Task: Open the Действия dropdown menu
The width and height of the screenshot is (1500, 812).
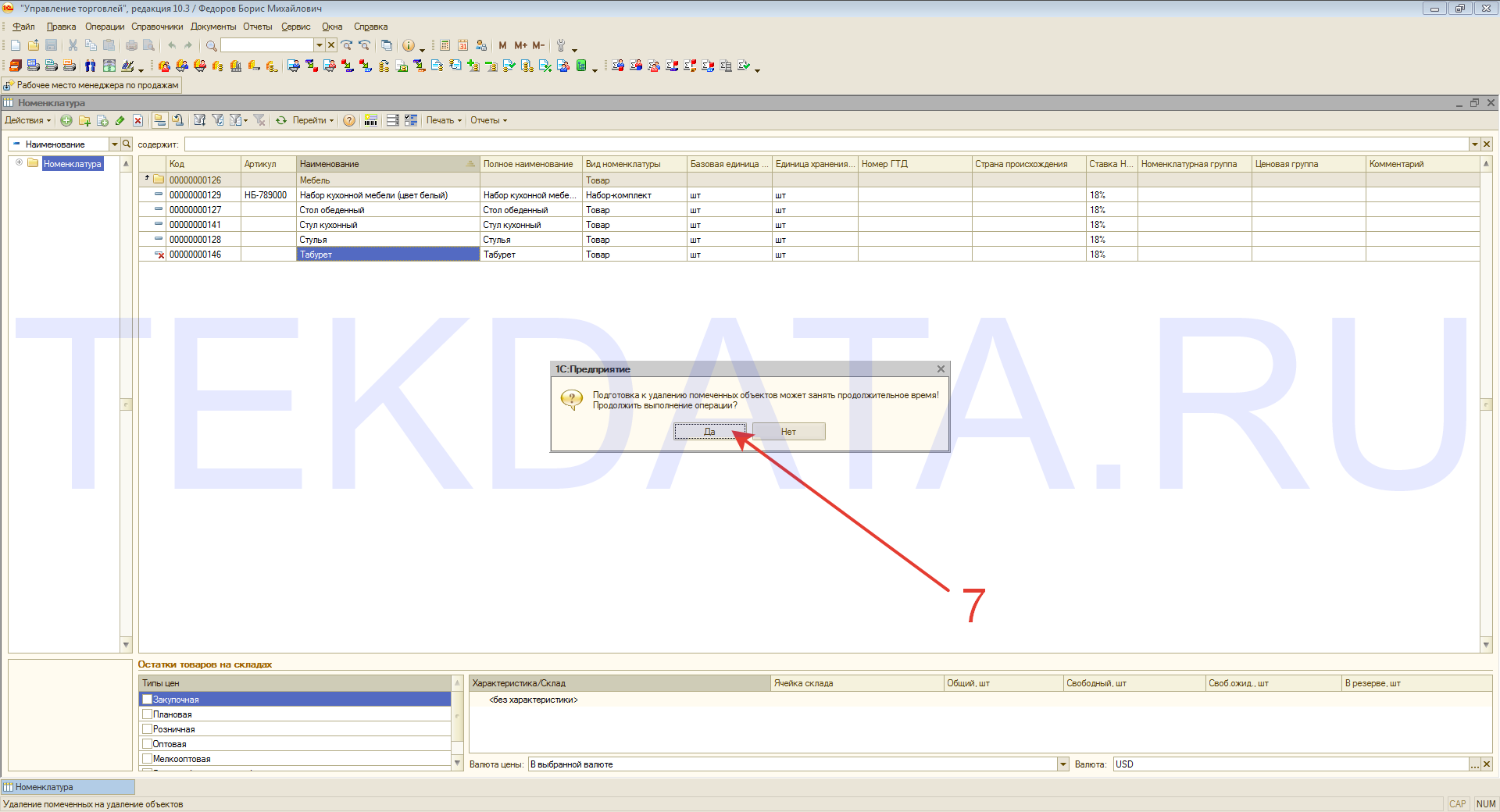Action: click(27, 120)
